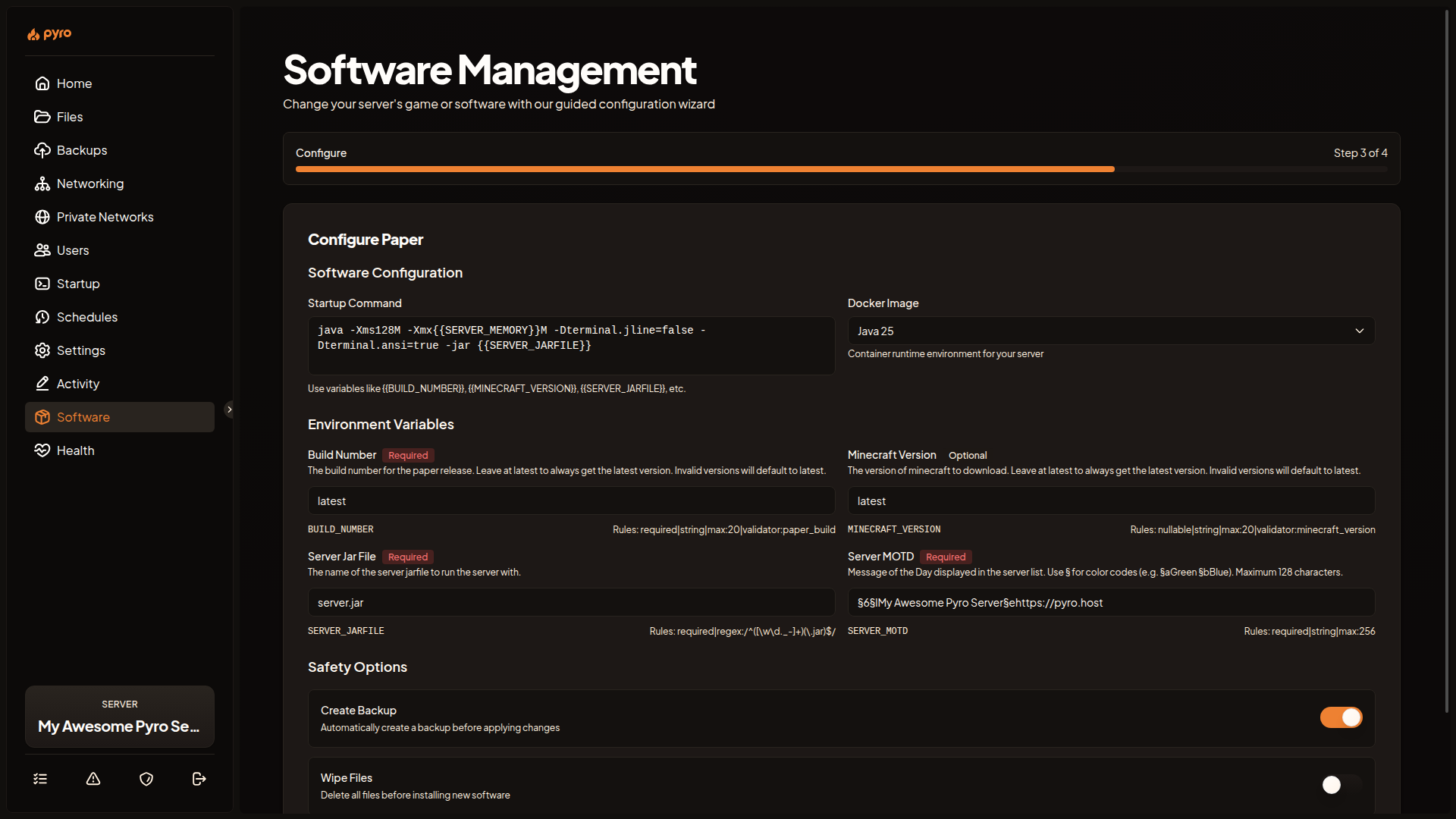Click the SERVER_JARFILE variable name
The width and height of the screenshot is (1456, 819).
pos(346,631)
